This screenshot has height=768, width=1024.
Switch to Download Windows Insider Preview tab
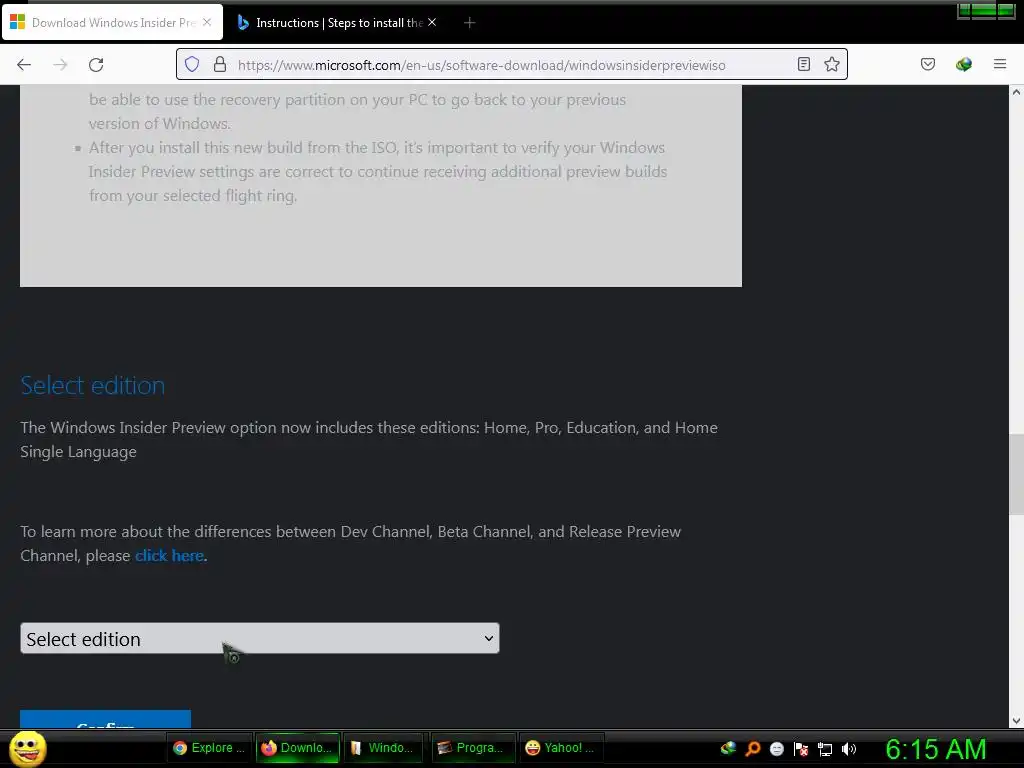[x=112, y=22]
